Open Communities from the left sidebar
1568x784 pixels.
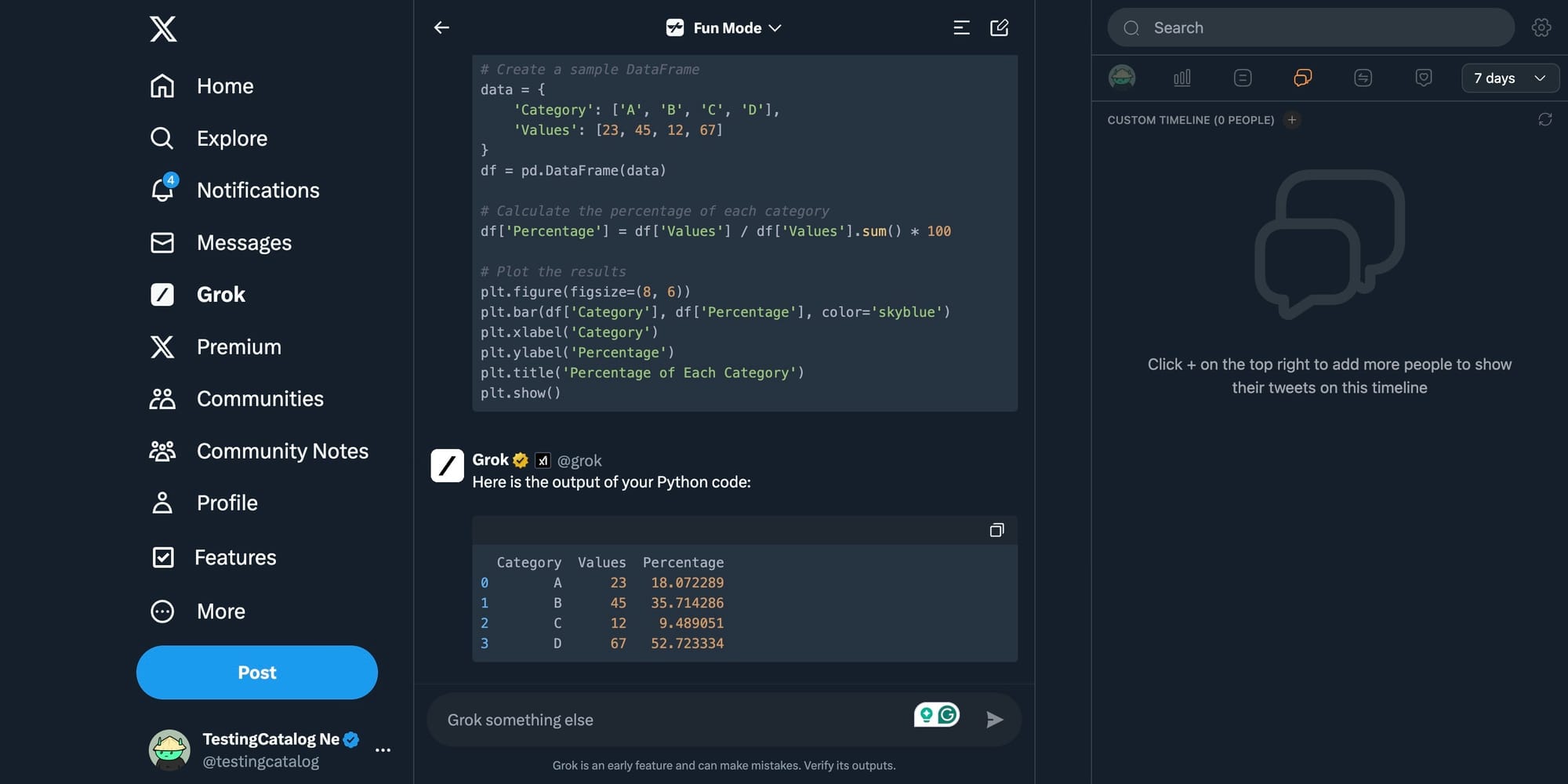point(162,398)
